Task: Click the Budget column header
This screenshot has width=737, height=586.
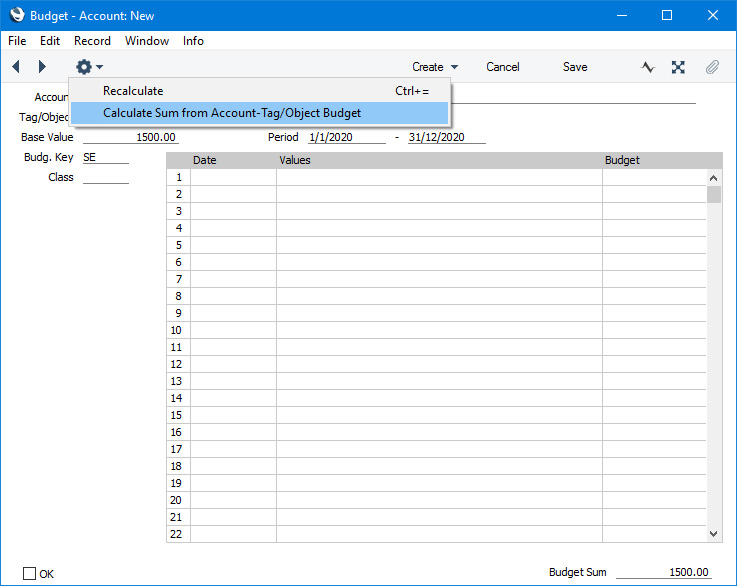Action: pyautogui.click(x=622, y=160)
